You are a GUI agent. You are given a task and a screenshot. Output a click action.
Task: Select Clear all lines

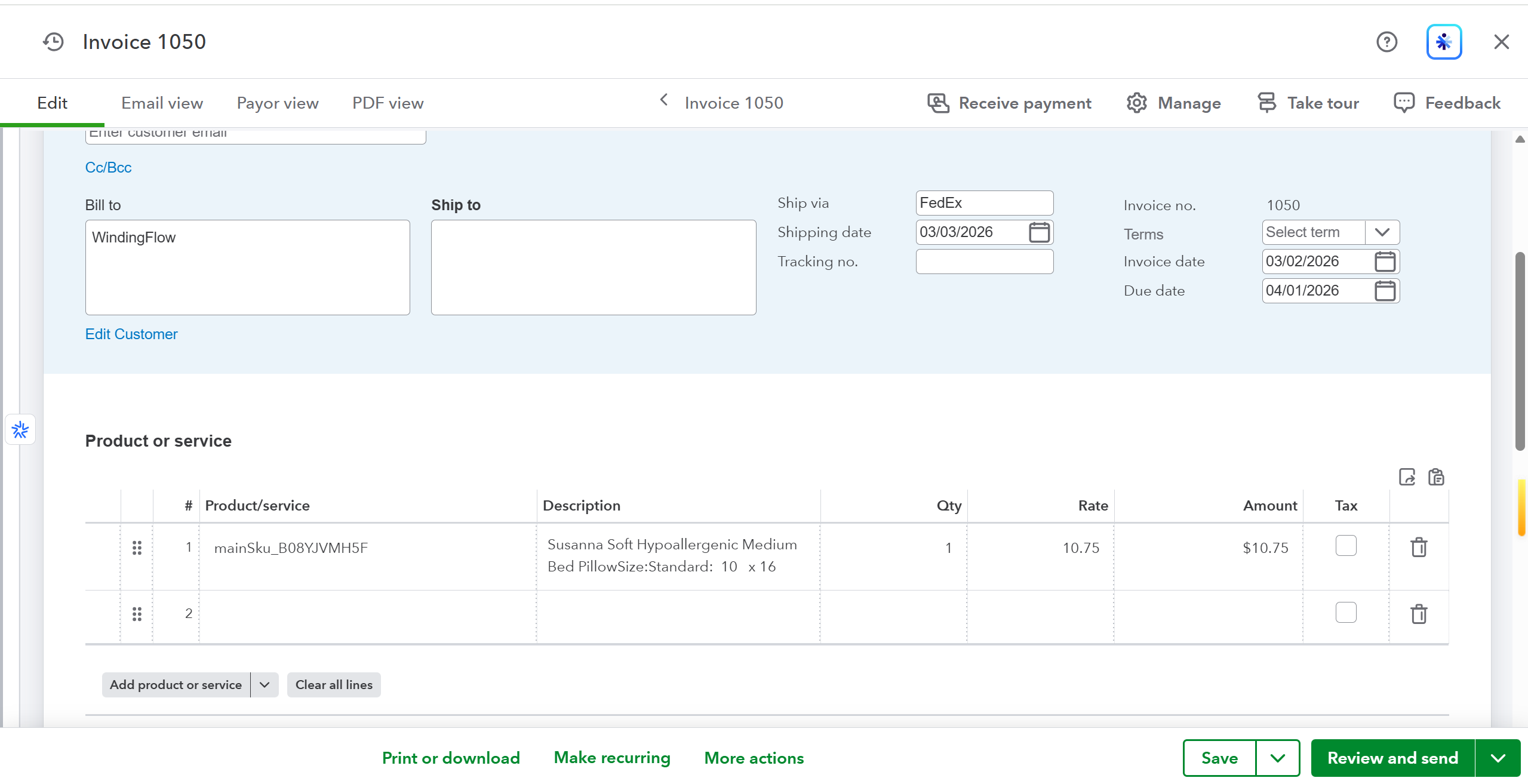click(x=333, y=684)
